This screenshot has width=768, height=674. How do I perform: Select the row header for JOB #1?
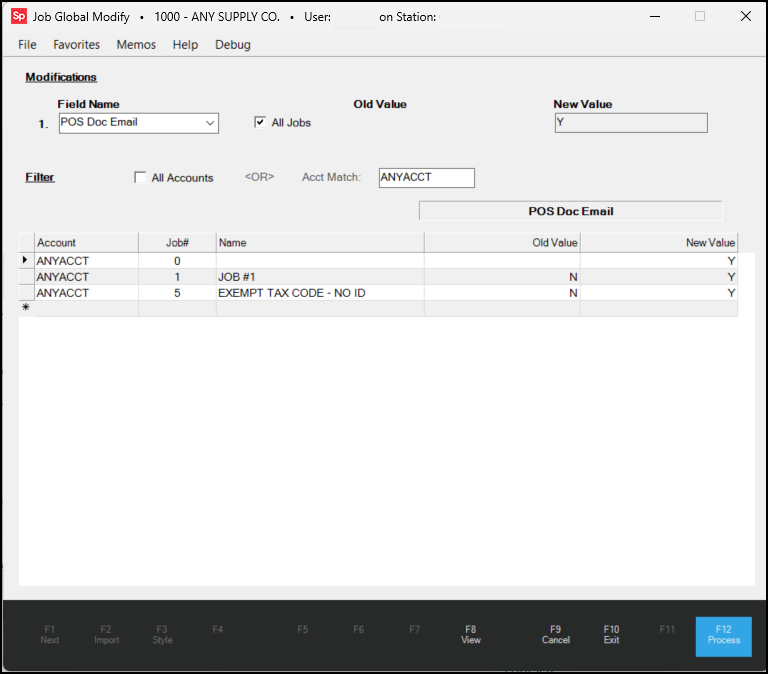(26, 277)
